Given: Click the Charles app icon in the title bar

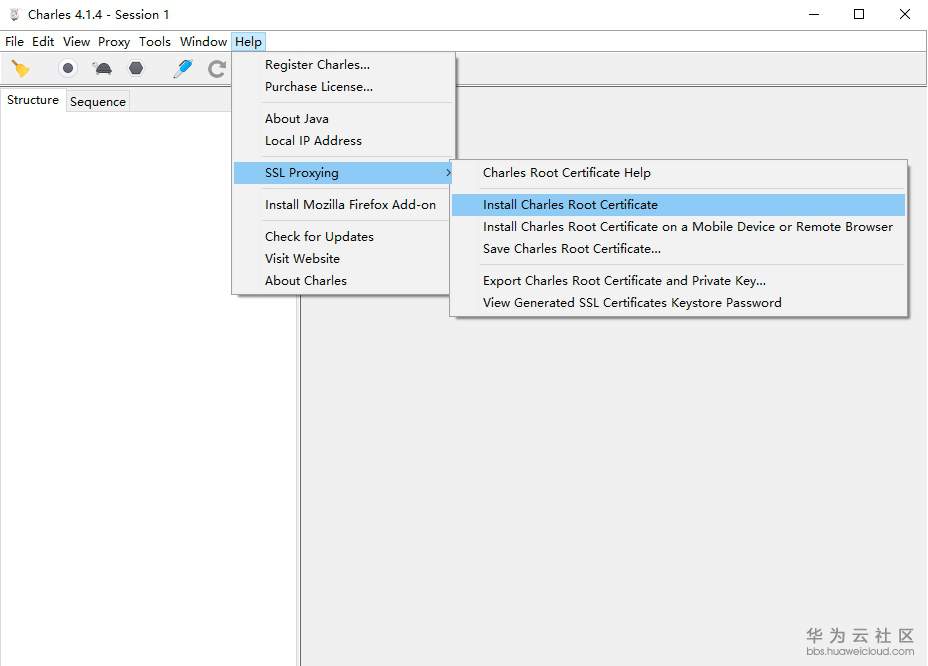Looking at the screenshot, I should tap(15, 14).
